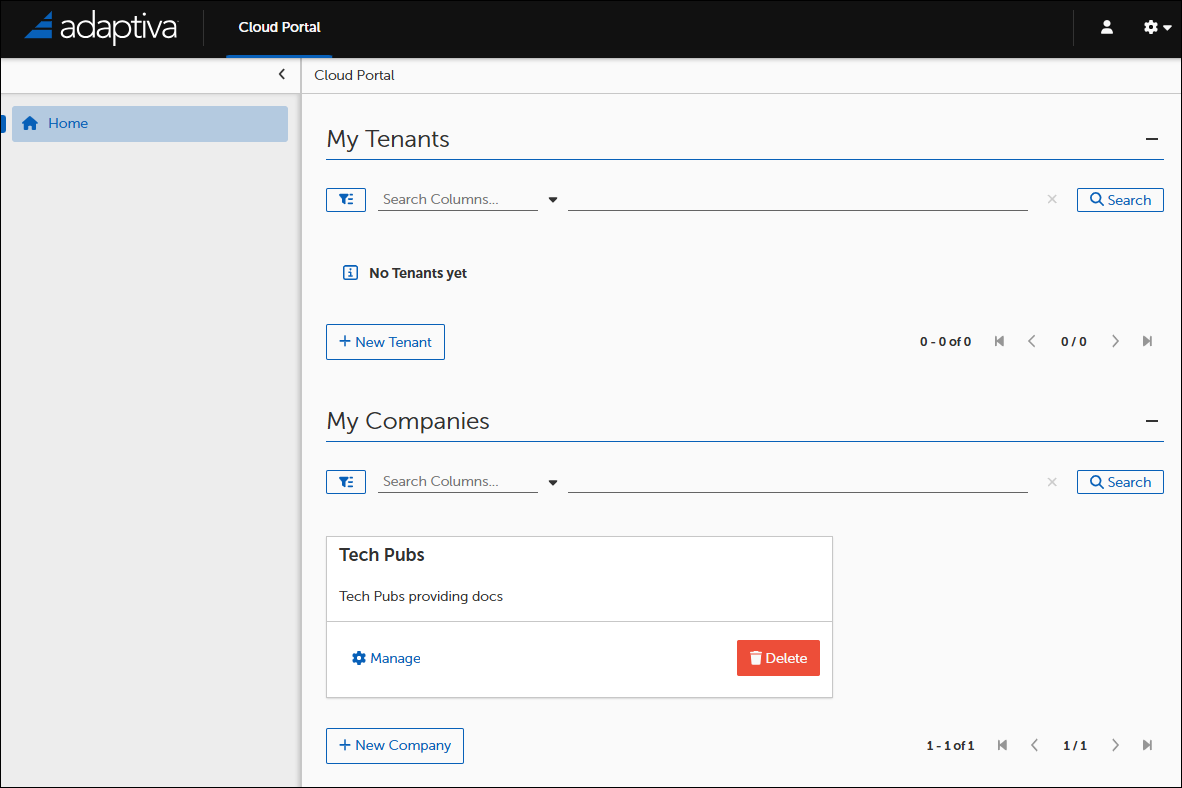Open My Companies filter icon button
The height and width of the screenshot is (788, 1182).
pos(346,482)
